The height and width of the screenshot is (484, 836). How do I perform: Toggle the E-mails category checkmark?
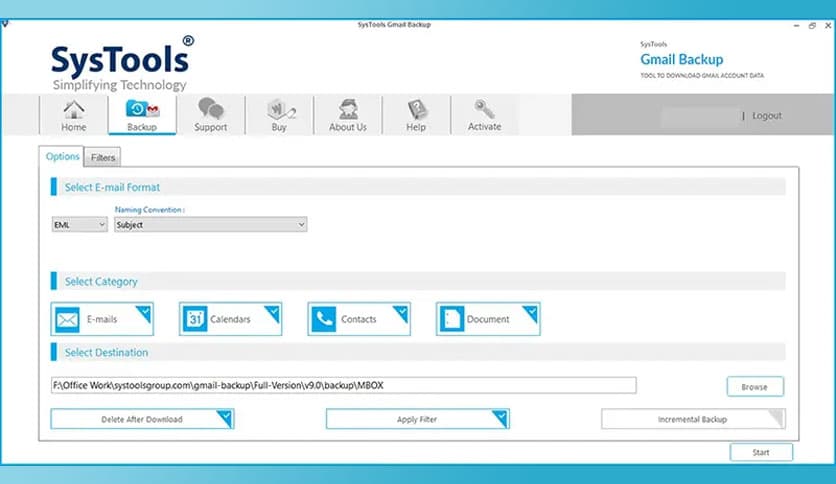point(144,313)
